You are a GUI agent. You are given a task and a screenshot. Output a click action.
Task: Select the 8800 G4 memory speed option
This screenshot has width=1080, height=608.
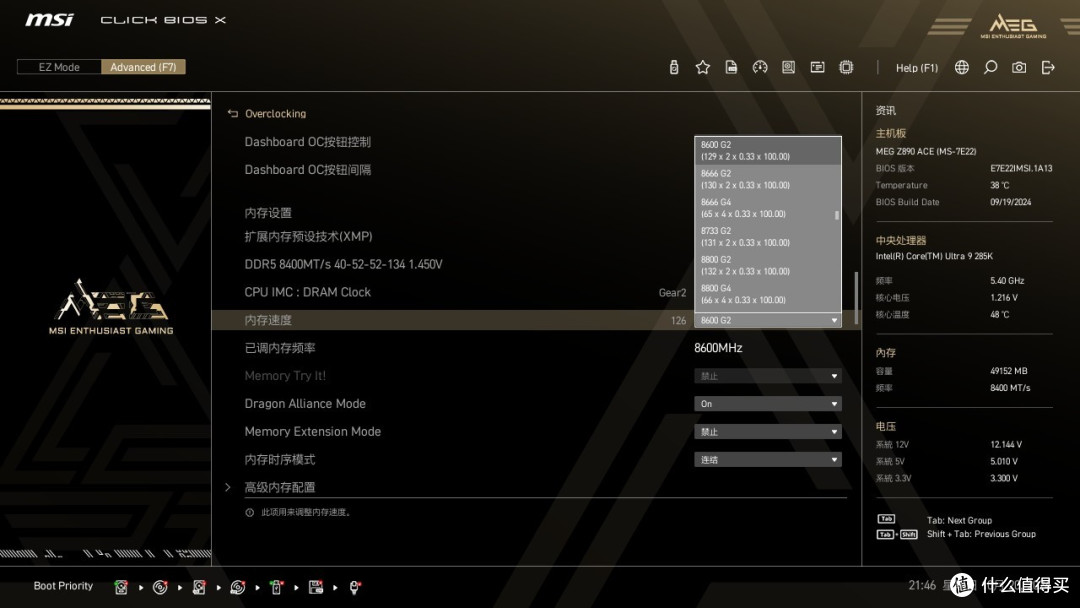tap(767, 294)
